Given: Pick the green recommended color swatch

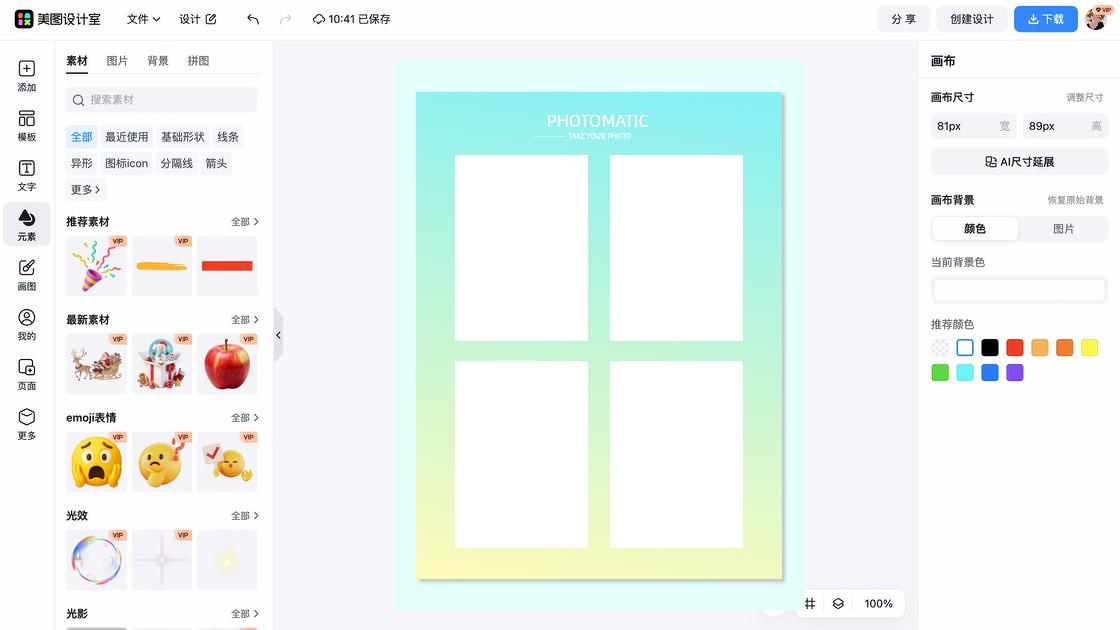Looking at the screenshot, I should pyautogui.click(x=940, y=373).
